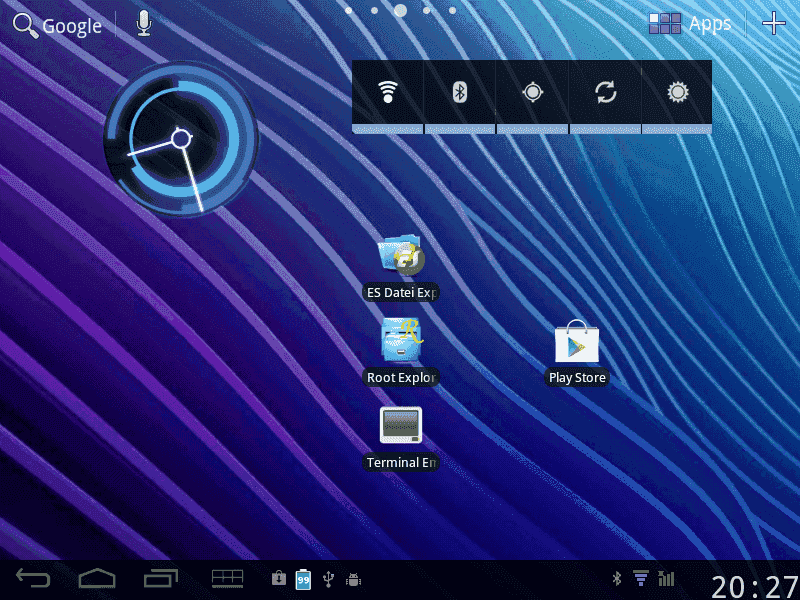Tap the plus icon to add widgets

773,23
